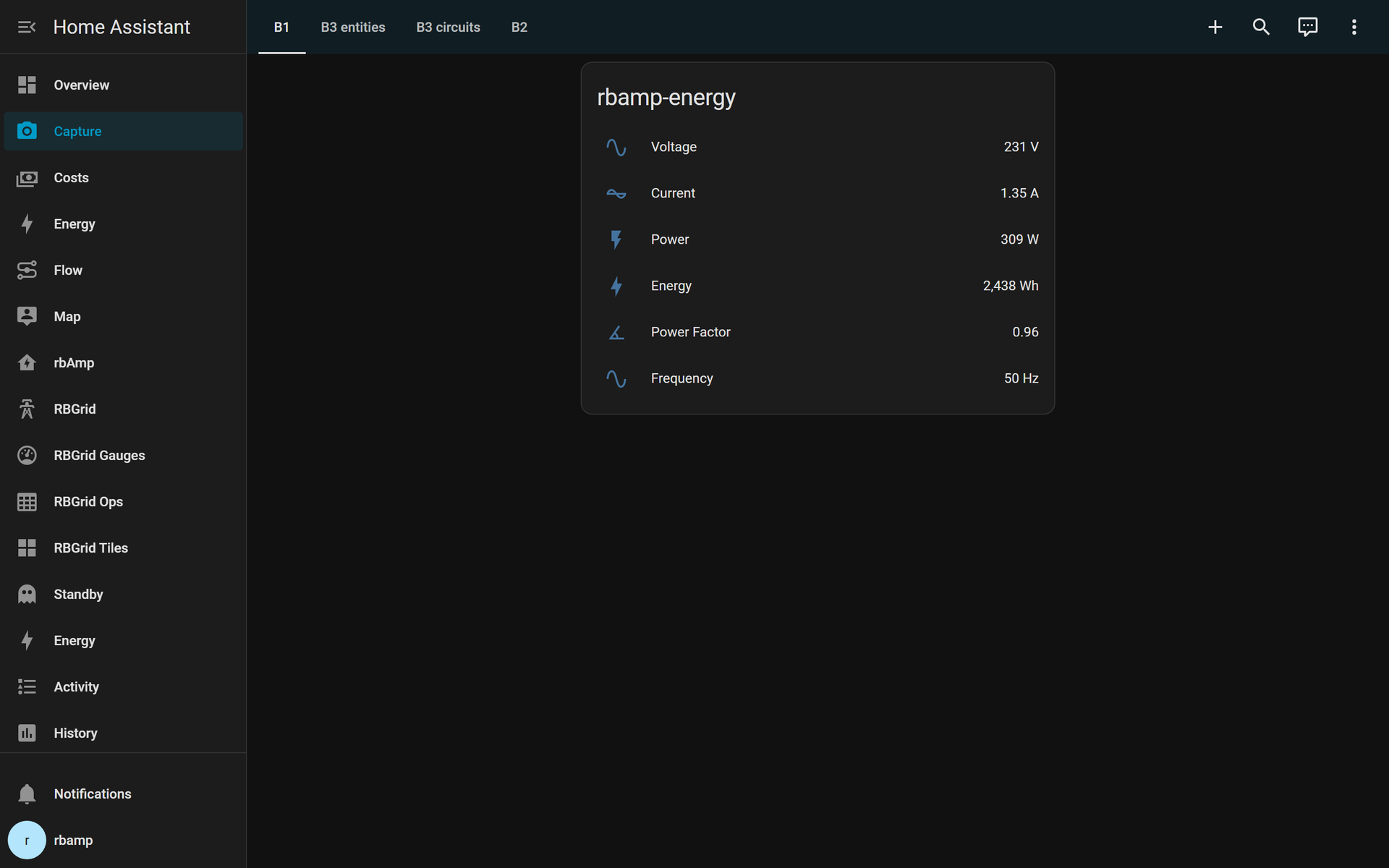The image size is (1389, 868).
Task: Open the Activity log page
Action: pos(124,687)
